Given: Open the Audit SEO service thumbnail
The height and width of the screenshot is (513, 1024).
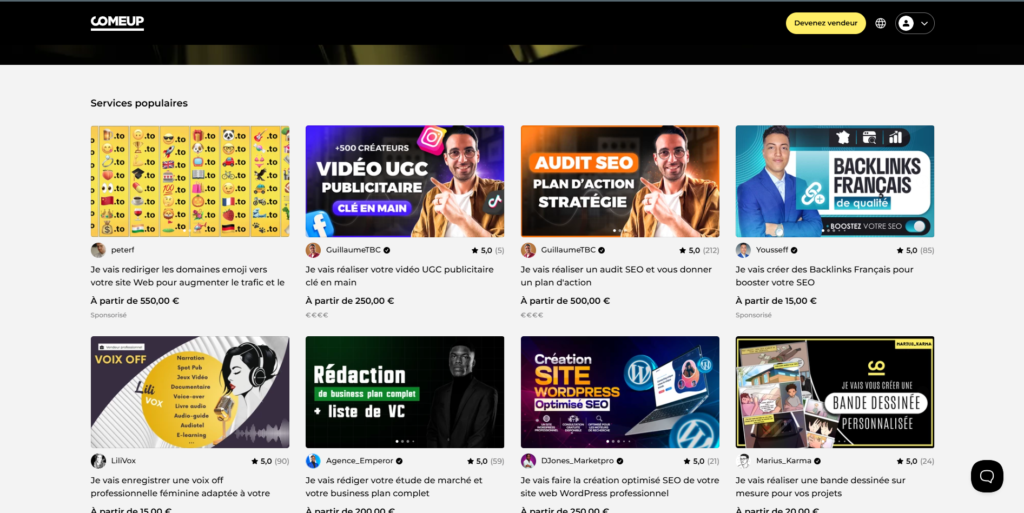Looking at the screenshot, I should [620, 181].
